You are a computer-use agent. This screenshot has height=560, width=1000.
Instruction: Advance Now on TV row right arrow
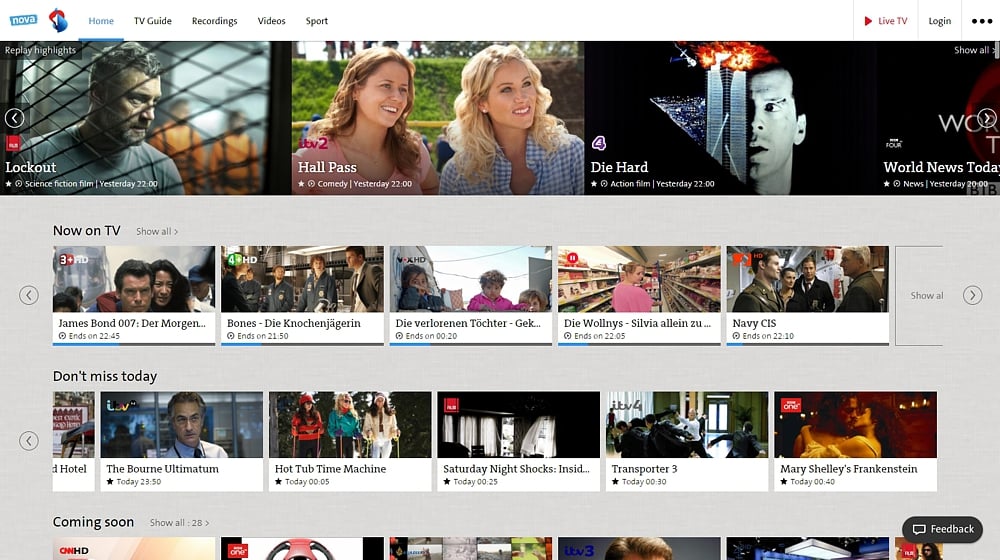[972, 295]
